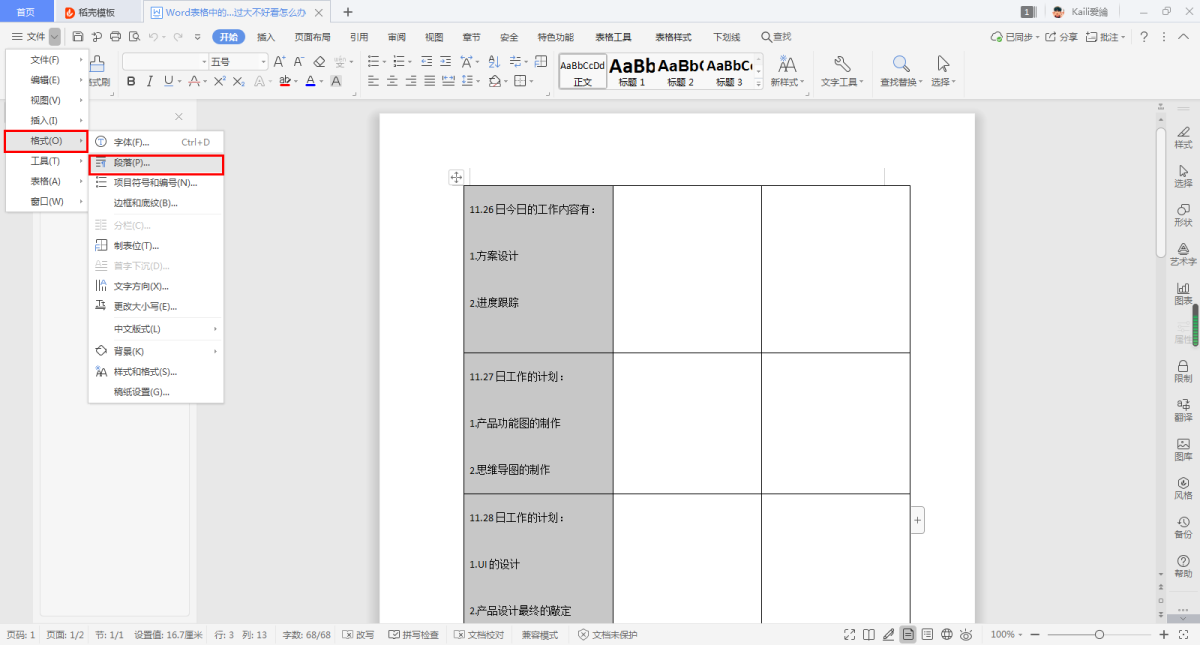This screenshot has height=645, width=1200.
Task: Select 段落(P)... from the format menu
Action: click(x=155, y=162)
